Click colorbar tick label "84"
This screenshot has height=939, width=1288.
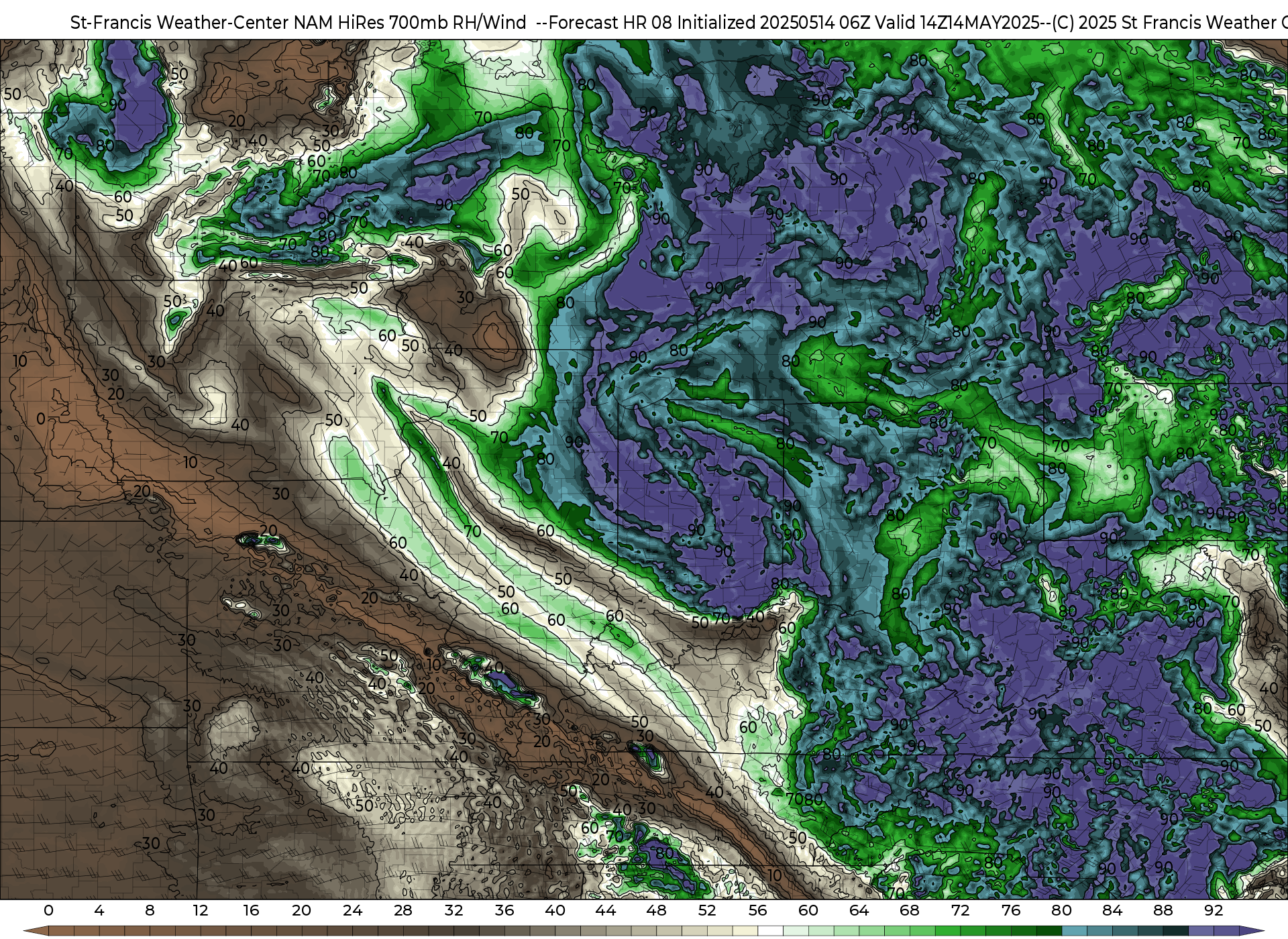(1112, 911)
